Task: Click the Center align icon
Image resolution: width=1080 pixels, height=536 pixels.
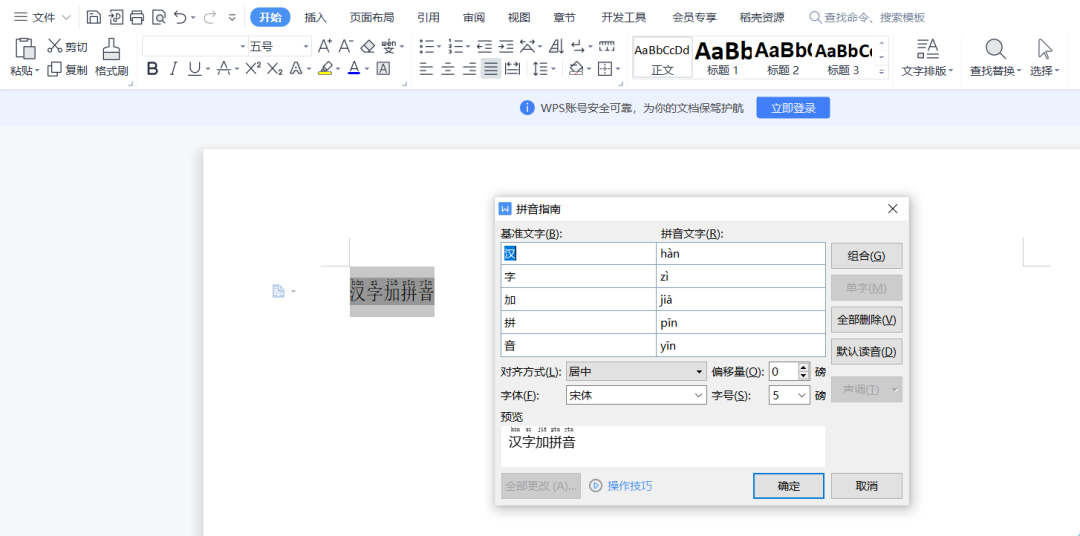Action: [x=448, y=69]
